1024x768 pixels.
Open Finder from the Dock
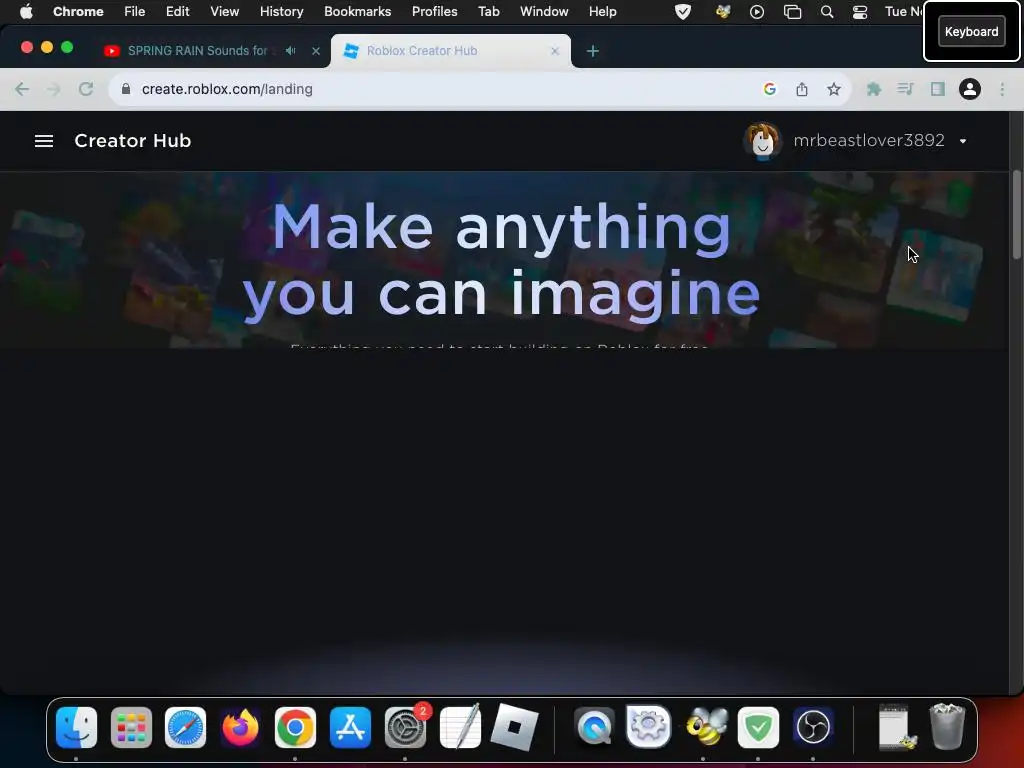click(x=76, y=728)
